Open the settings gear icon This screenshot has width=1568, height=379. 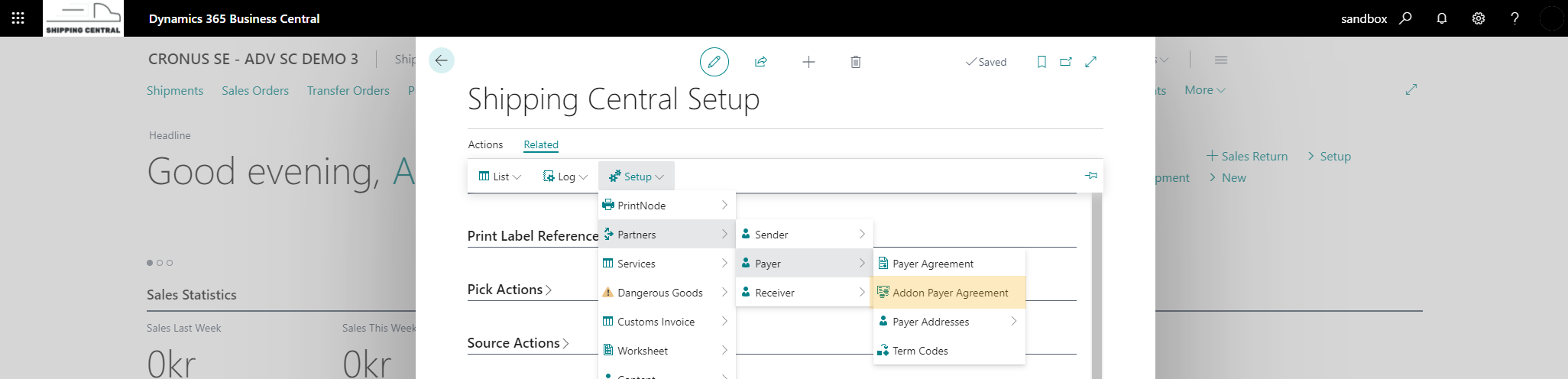pyautogui.click(x=1479, y=18)
